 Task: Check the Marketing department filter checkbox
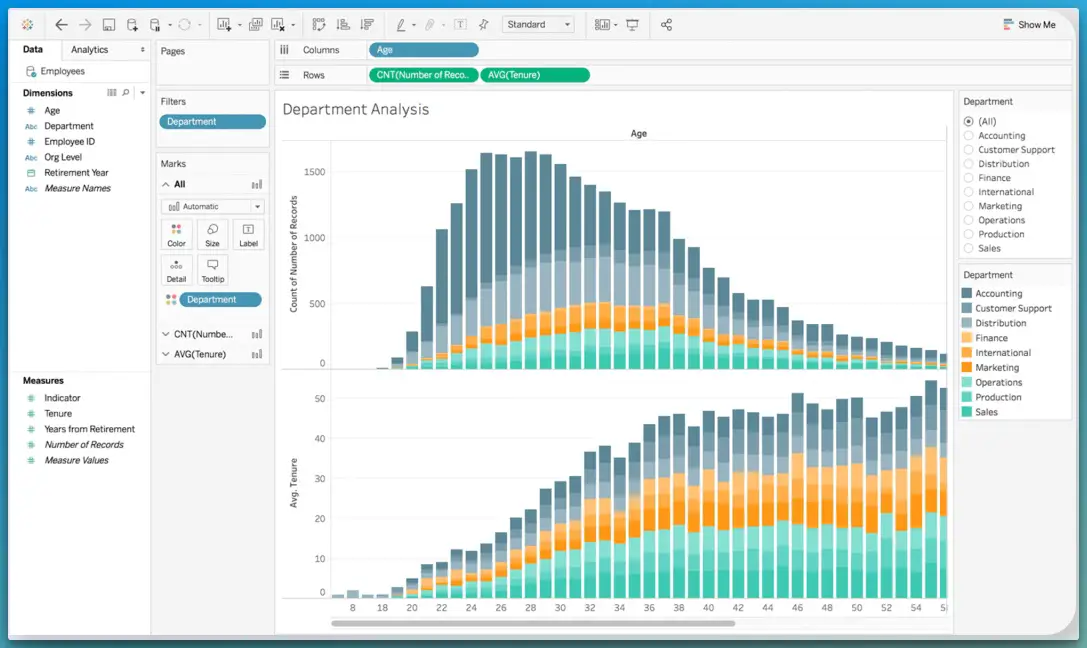click(966, 206)
